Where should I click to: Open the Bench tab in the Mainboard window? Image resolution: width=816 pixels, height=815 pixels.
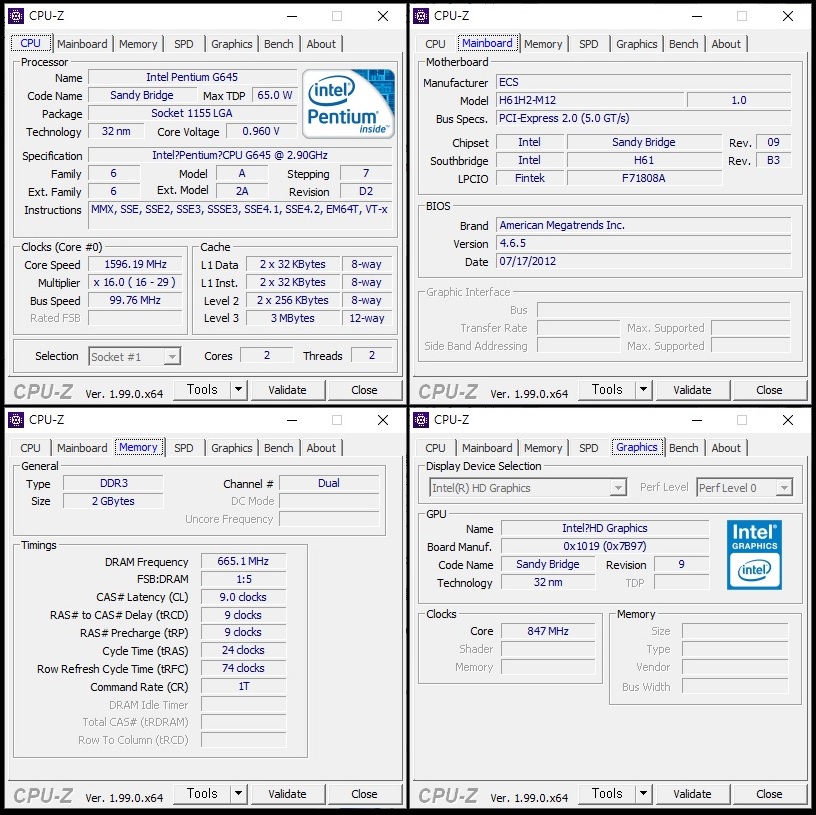pos(684,44)
